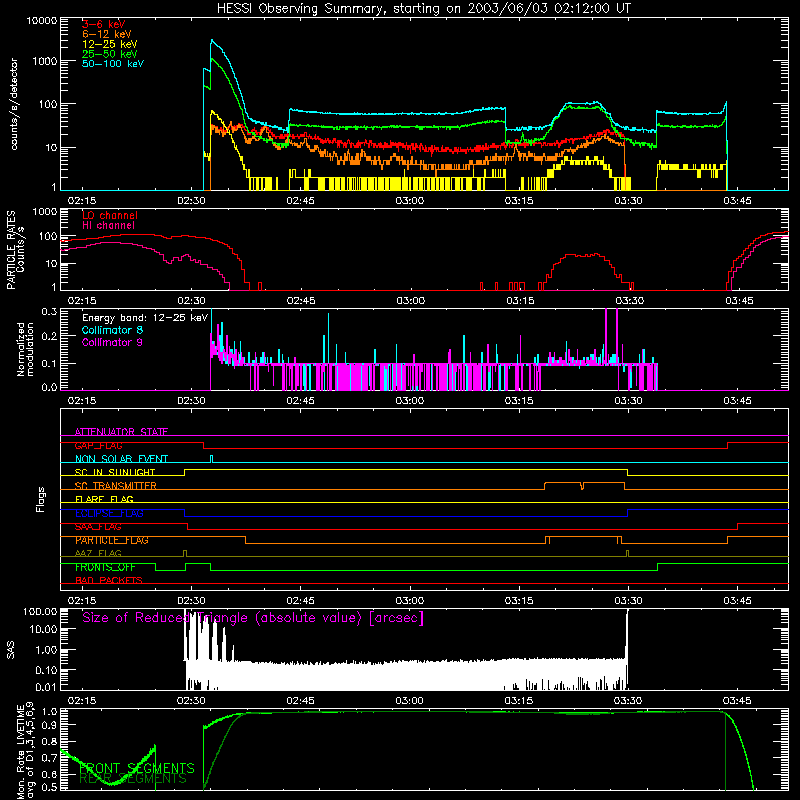Click the 03:45 tick under the particle rates plot

(x=739, y=301)
